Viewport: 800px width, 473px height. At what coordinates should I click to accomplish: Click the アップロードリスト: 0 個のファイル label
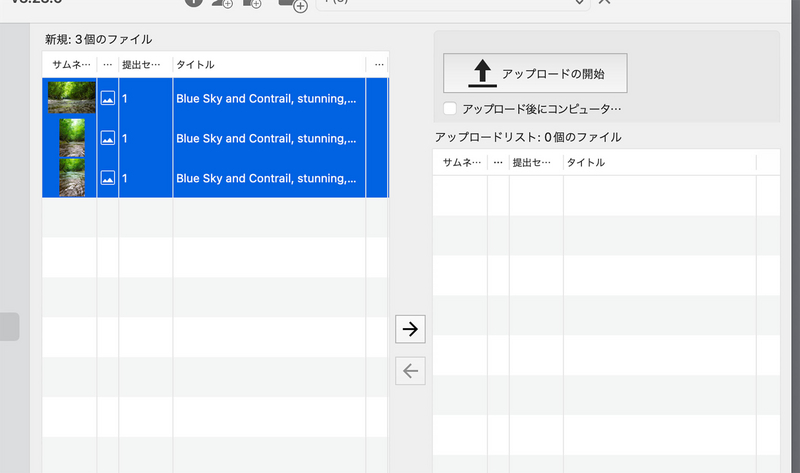tap(528, 137)
